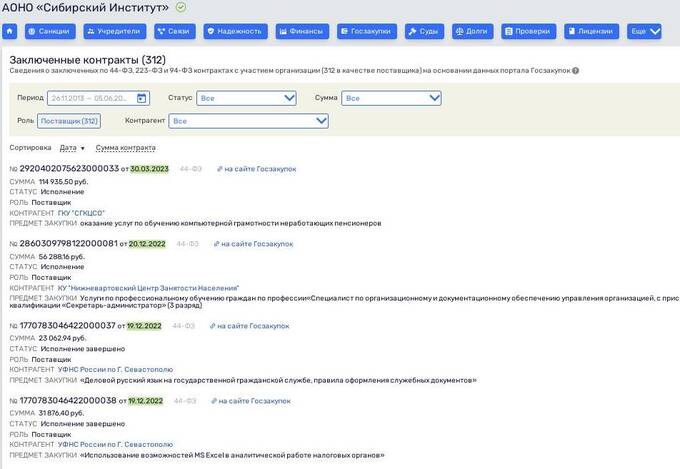Click the home icon button
The width and height of the screenshot is (680, 469).
point(11,32)
